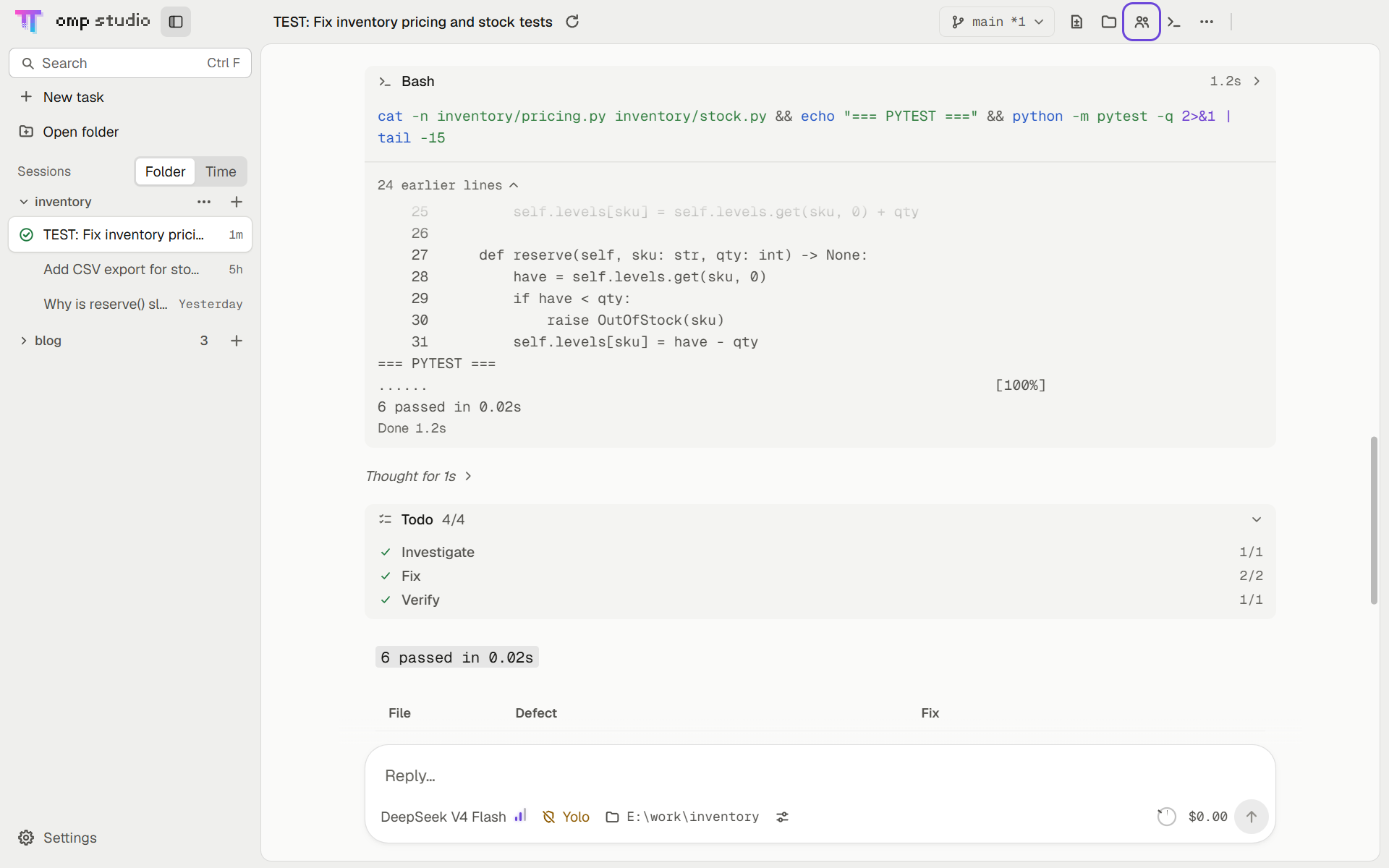This screenshot has height=868, width=1389.
Task: Change working folder E:\work\inventory
Action: click(x=682, y=817)
